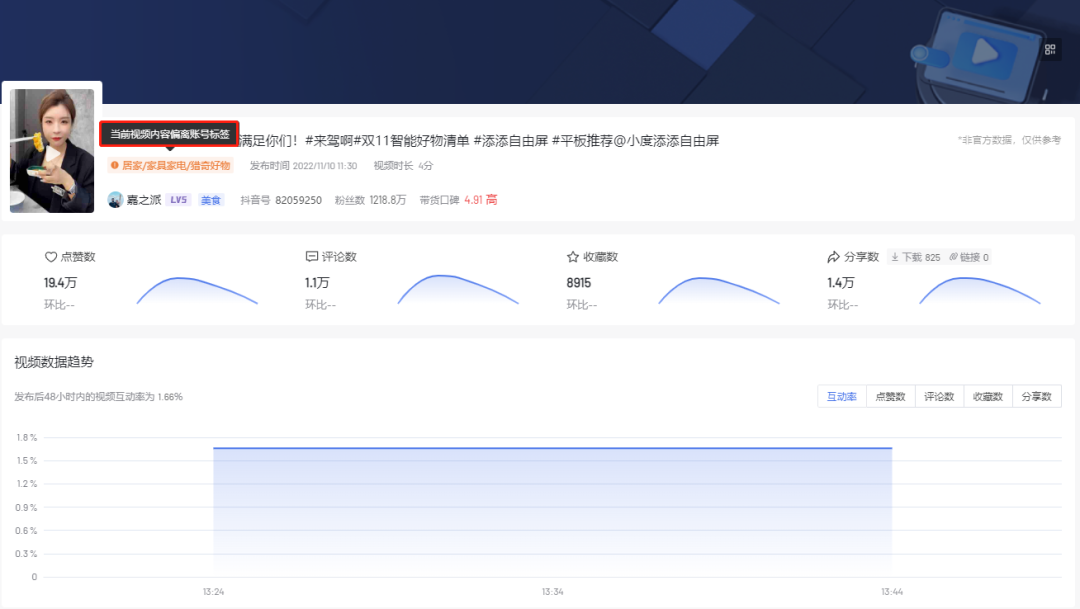Select the 收藏数 chart tab
Image resolution: width=1080 pixels, height=609 pixels.
click(987, 396)
